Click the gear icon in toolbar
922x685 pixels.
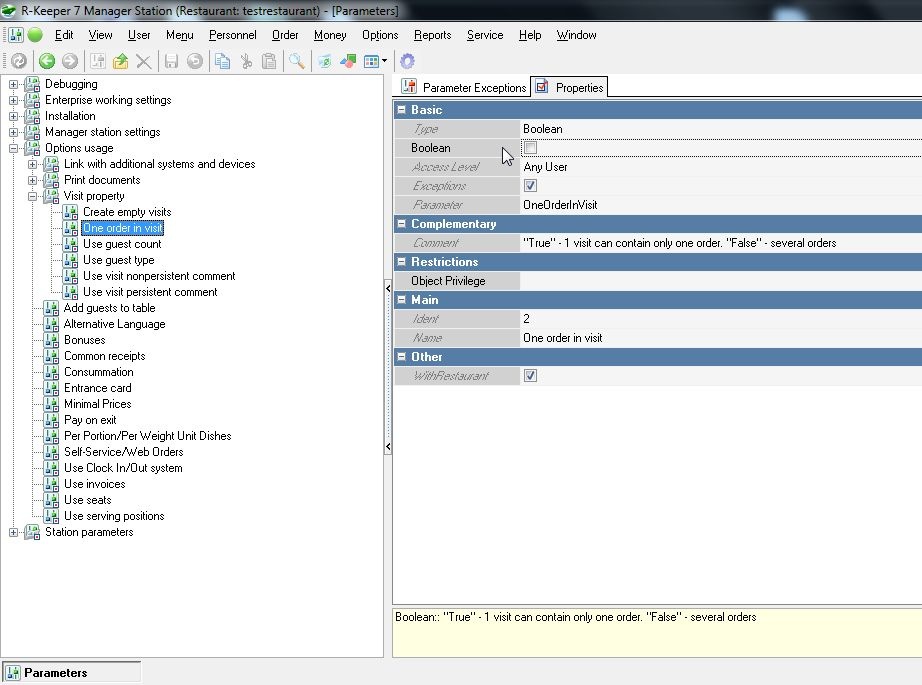coord(407,62)
